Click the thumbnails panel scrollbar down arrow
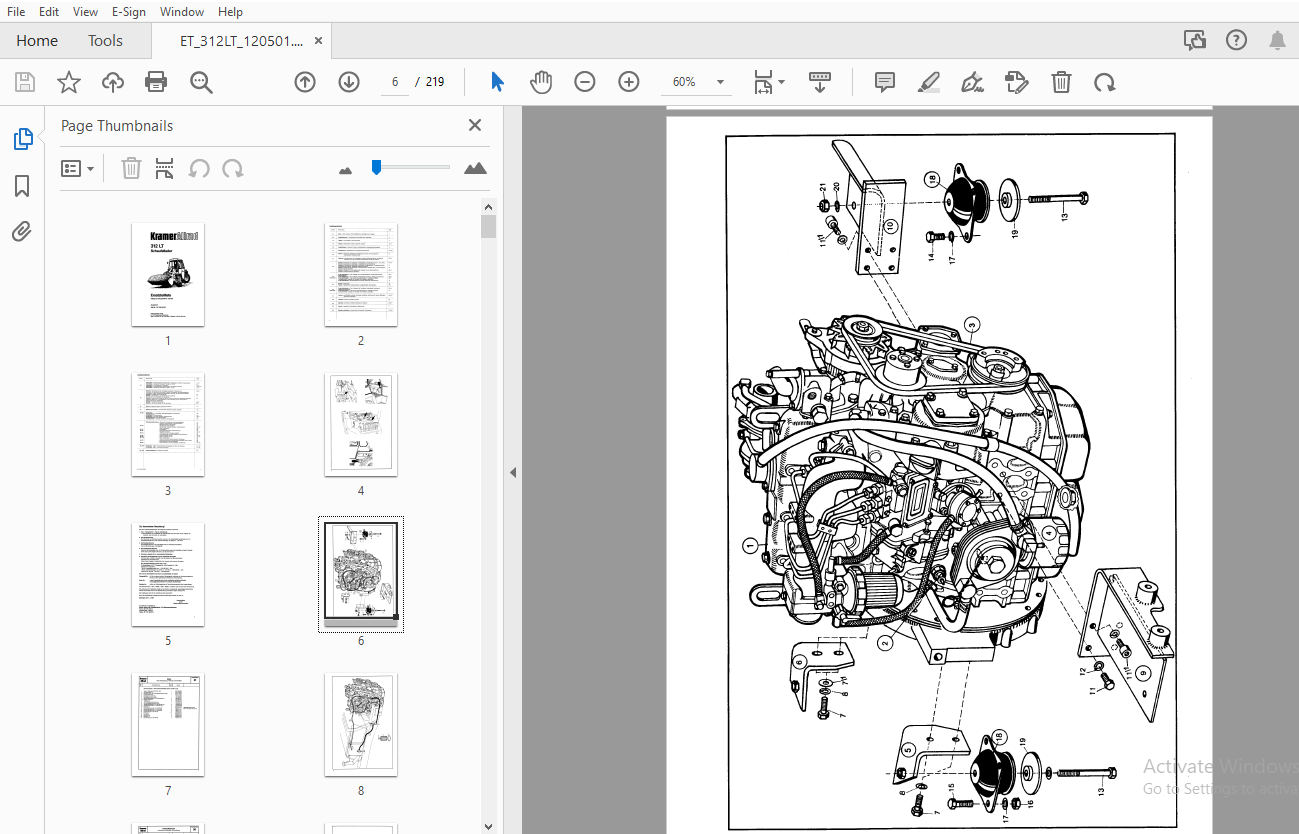This screenshot has height=834, width=1299. [x=489, y=825]
